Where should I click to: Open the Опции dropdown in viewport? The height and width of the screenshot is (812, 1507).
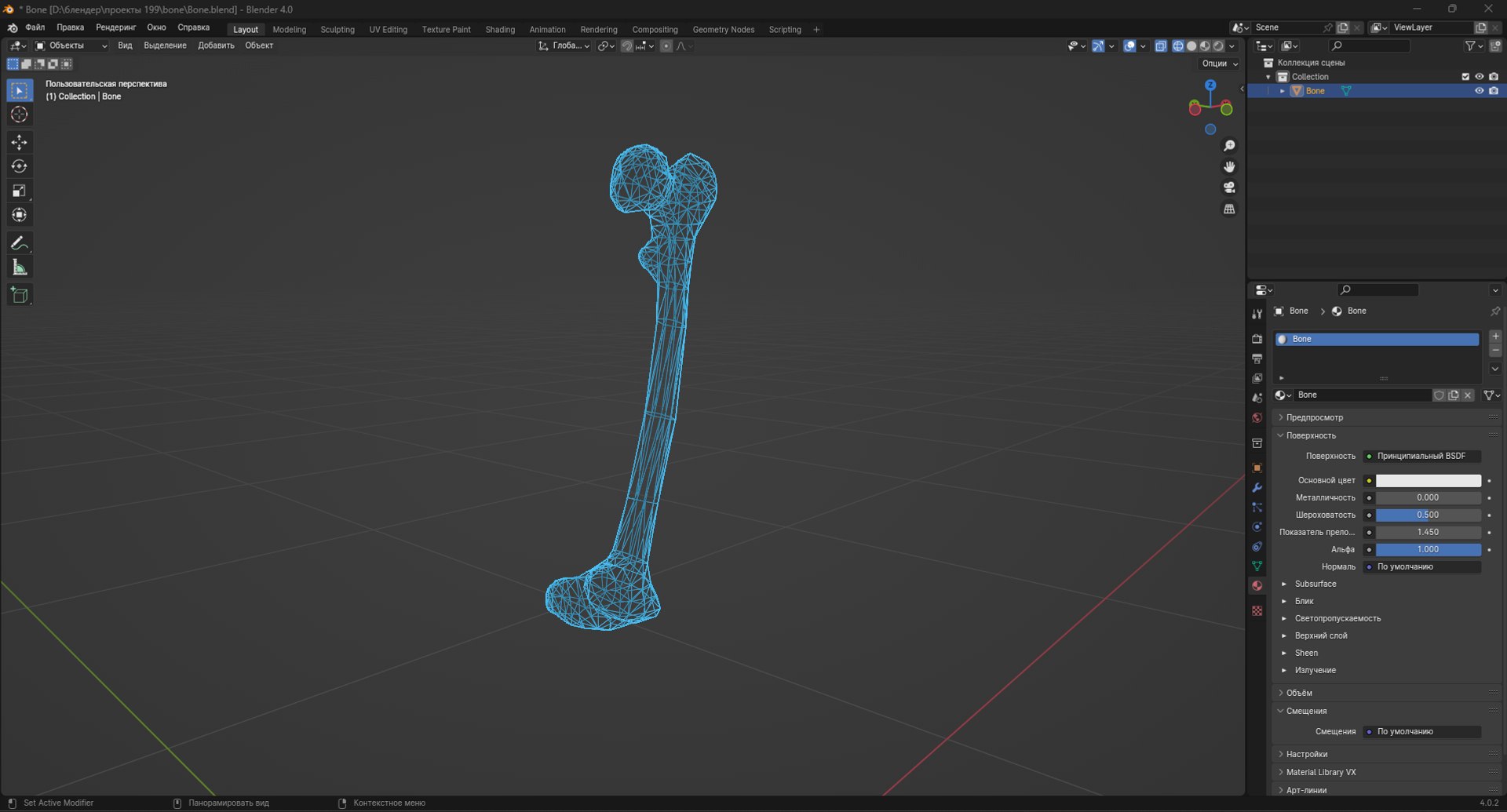[x=1219, y=64]
